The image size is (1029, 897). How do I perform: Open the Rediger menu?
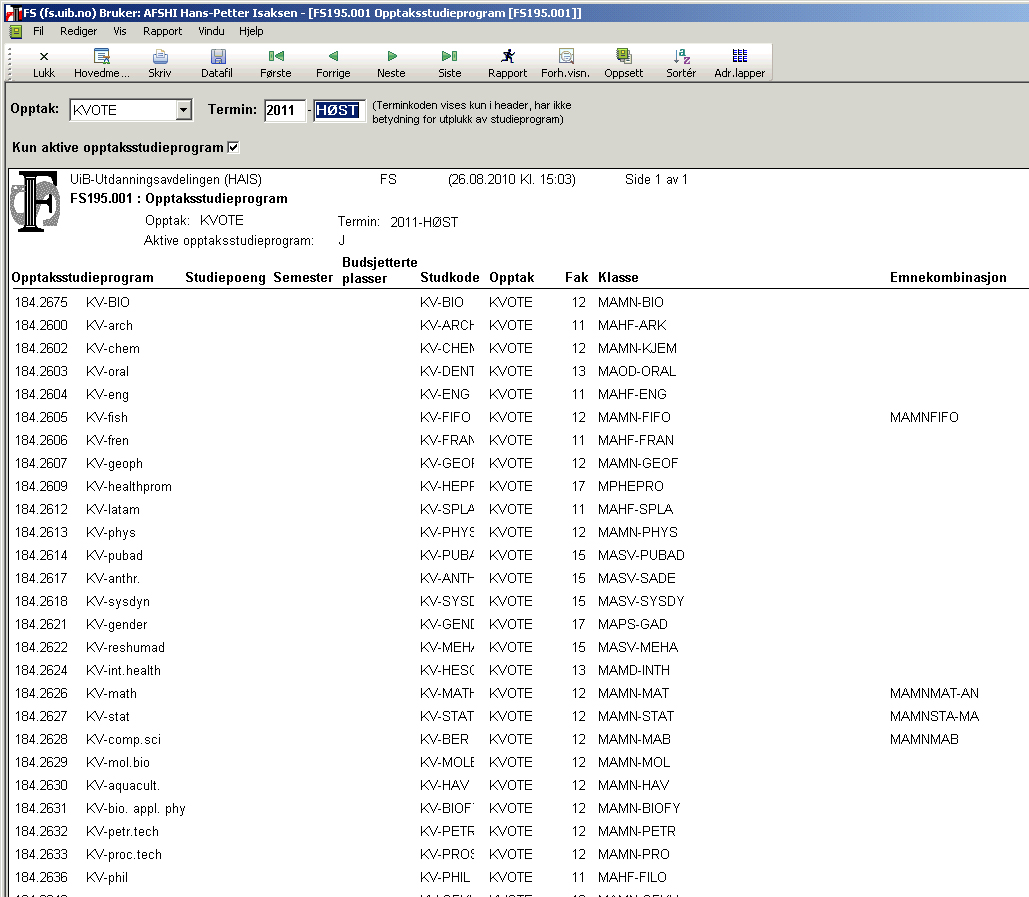pos(78,31)
